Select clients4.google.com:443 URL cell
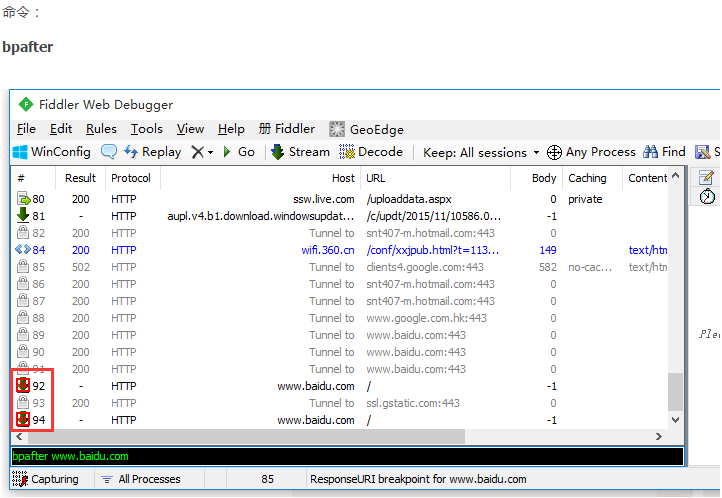The width and height of the screenshot is (722, 498). (425, 267)
